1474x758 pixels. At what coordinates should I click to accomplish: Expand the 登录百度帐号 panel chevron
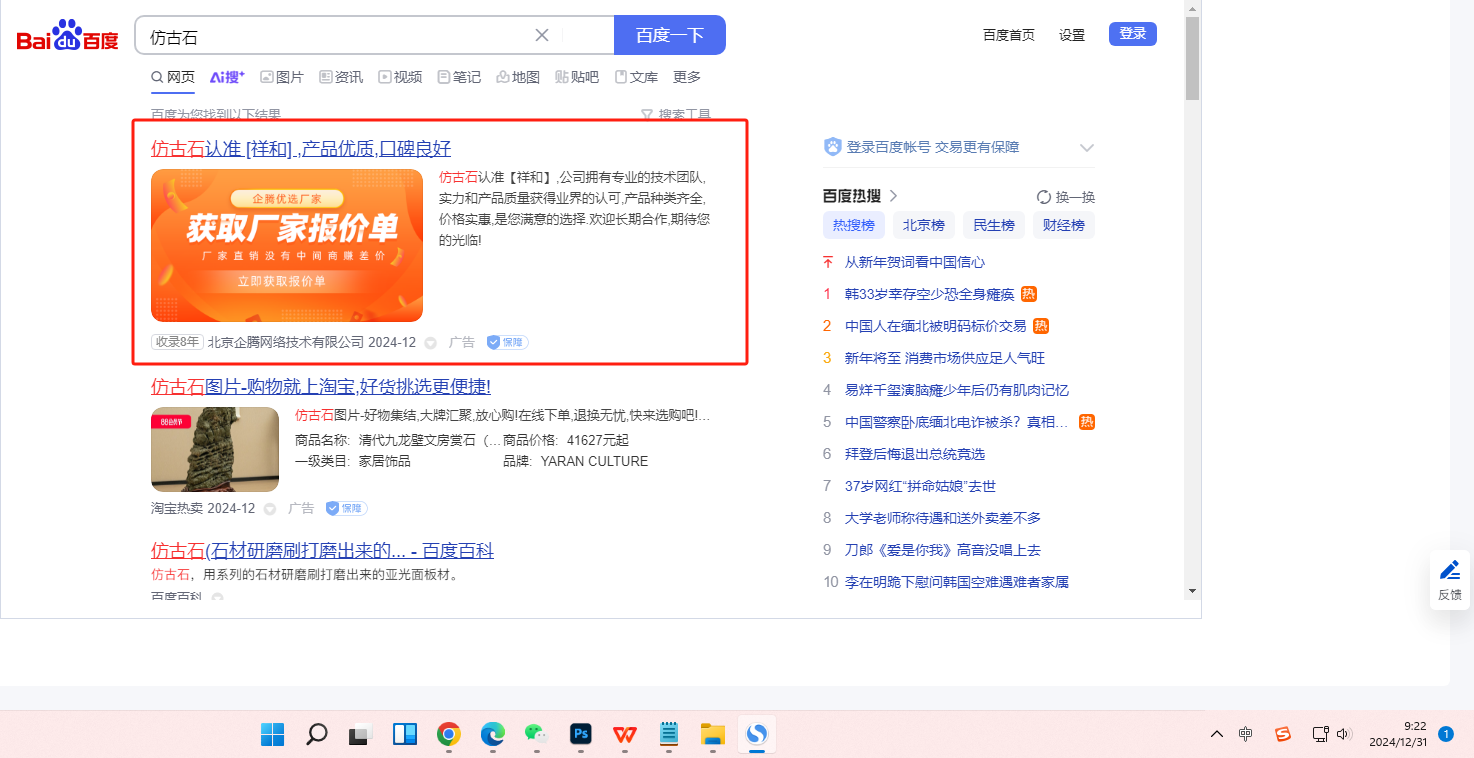click(1087, 148)
